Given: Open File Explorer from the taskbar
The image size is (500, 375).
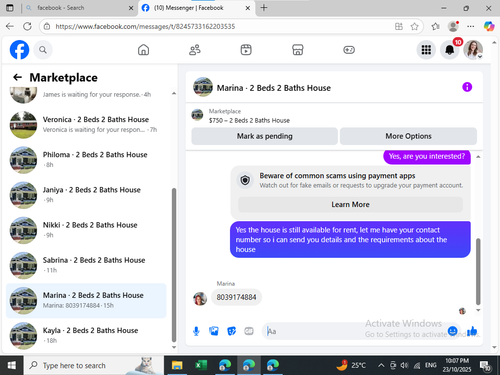Looking at the screenshot, I should 177,365.
